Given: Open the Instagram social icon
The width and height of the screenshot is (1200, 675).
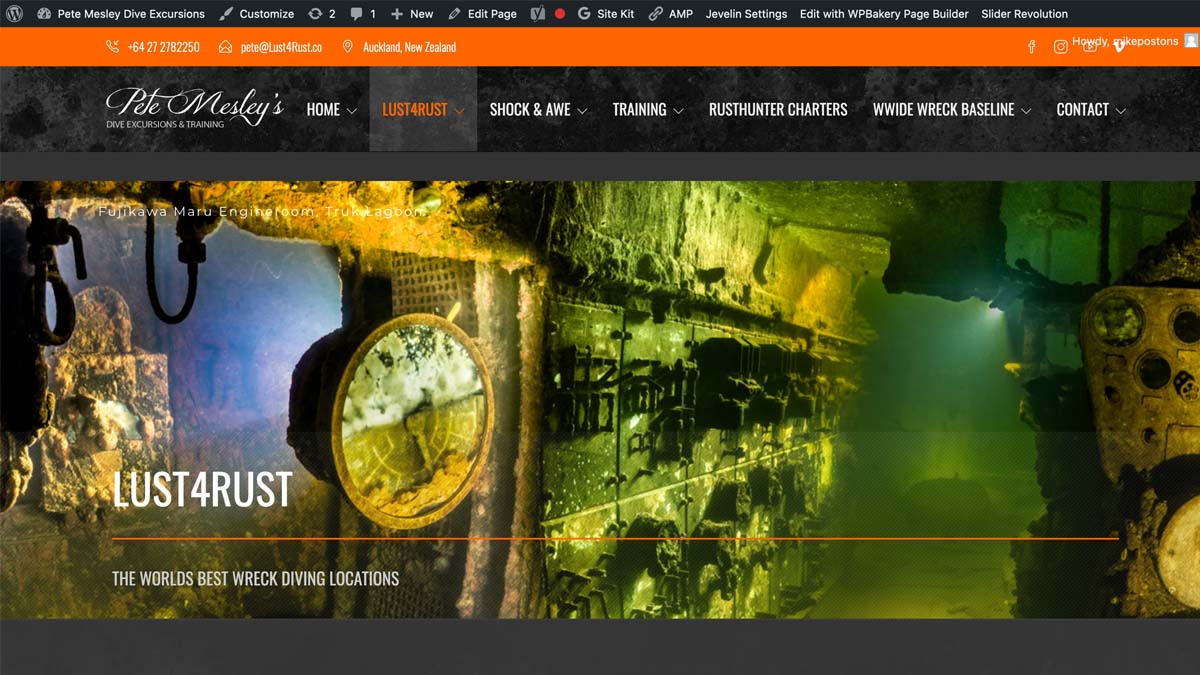Looking at the screenshot, I should (1060, 47).
